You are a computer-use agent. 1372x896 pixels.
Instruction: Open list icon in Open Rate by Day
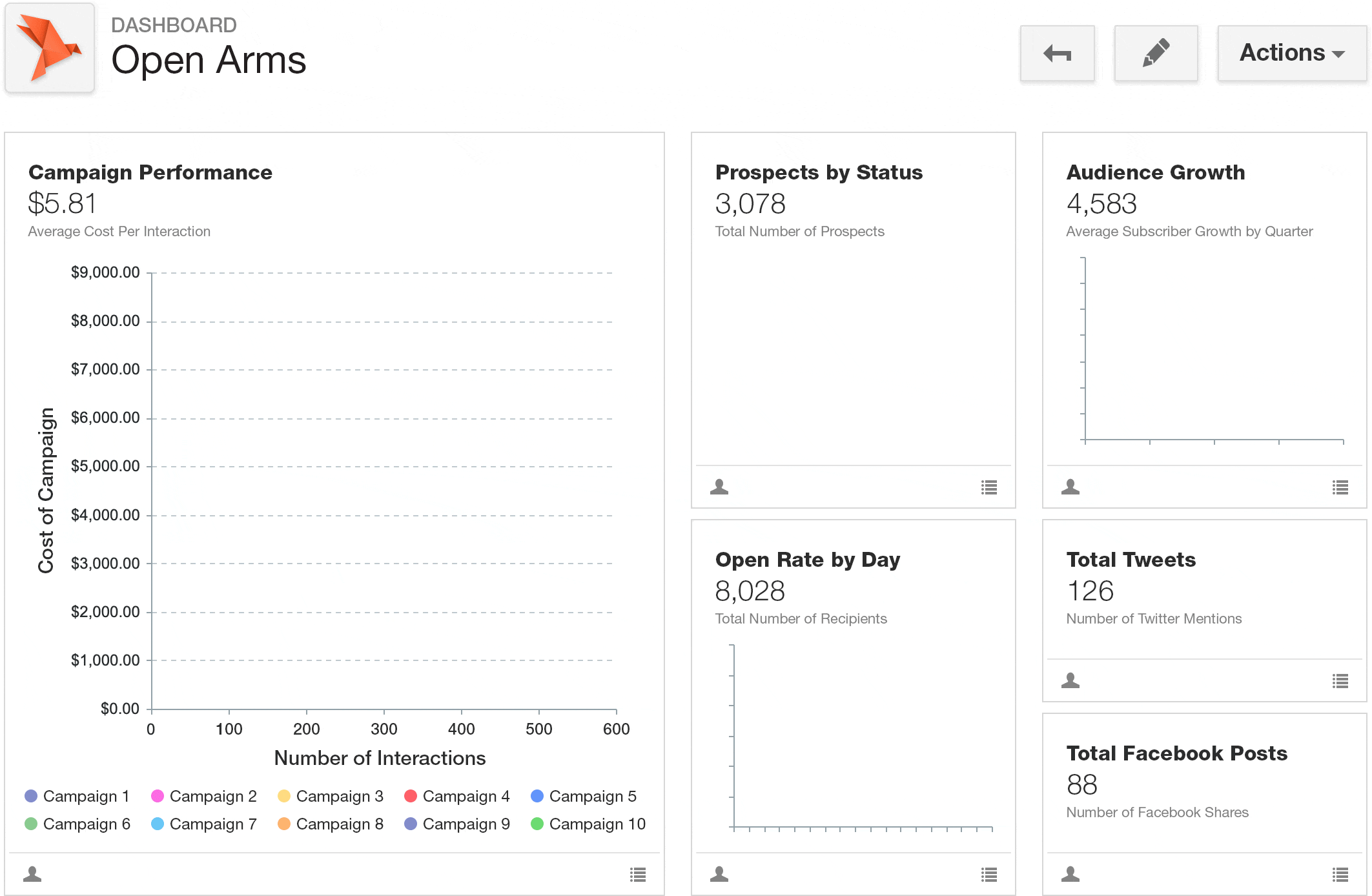(989, 875)
